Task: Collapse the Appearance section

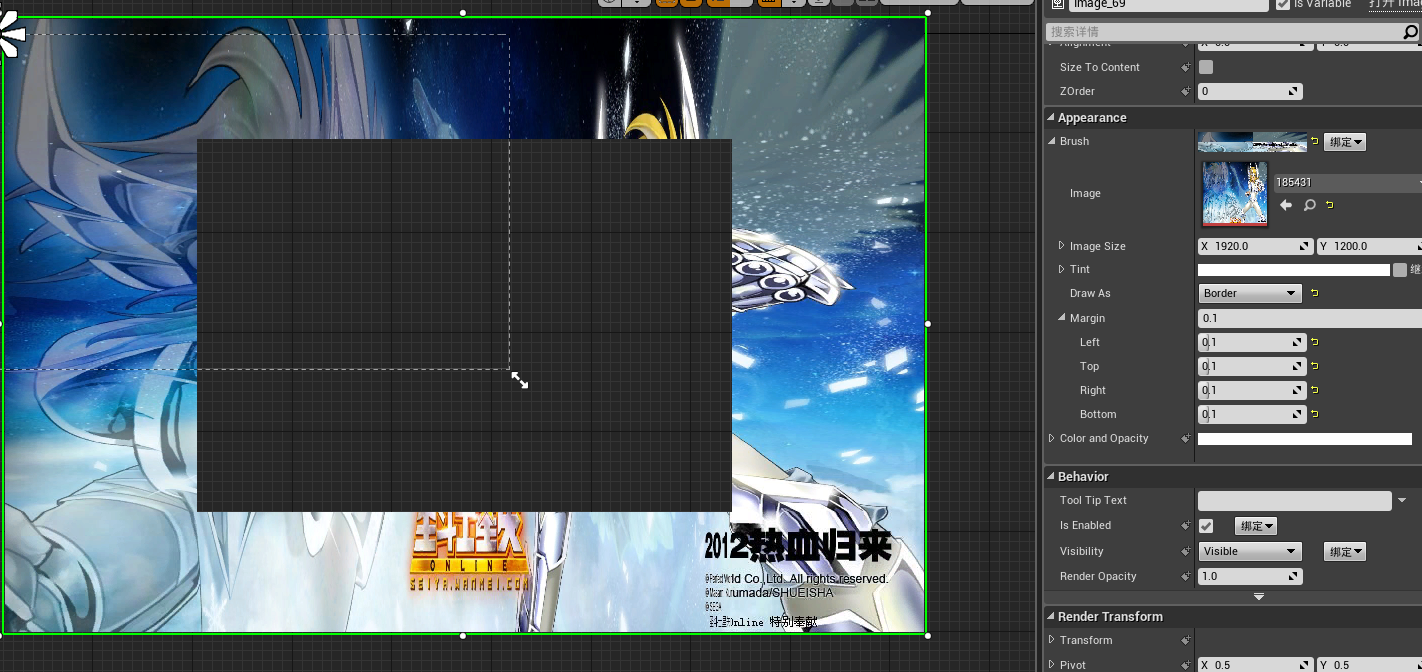Action: [x=1051, y=117]
